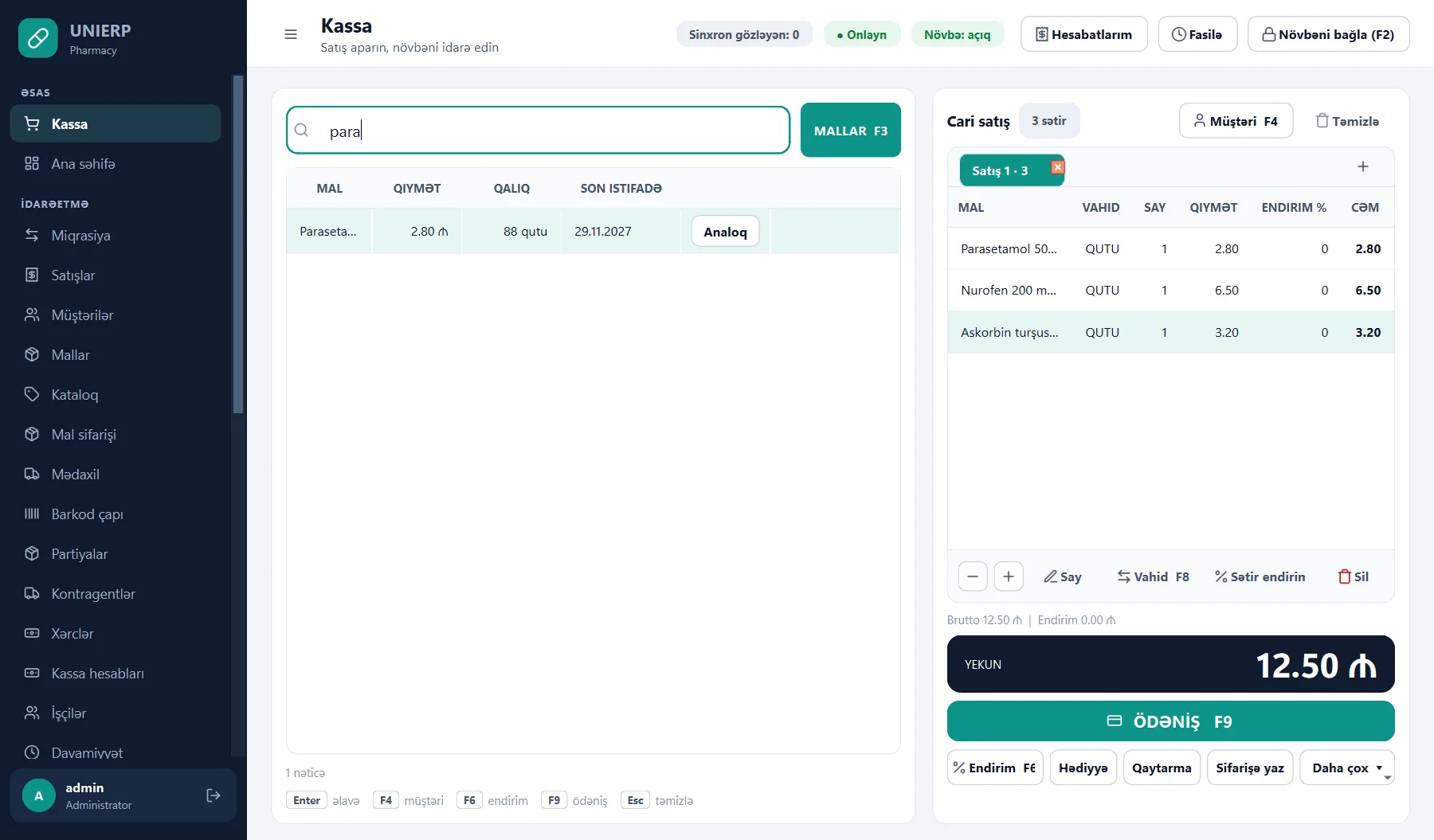Click the Endirim F6 discount button
This screenshot has height=840, width=1434.
coord(995,768)
